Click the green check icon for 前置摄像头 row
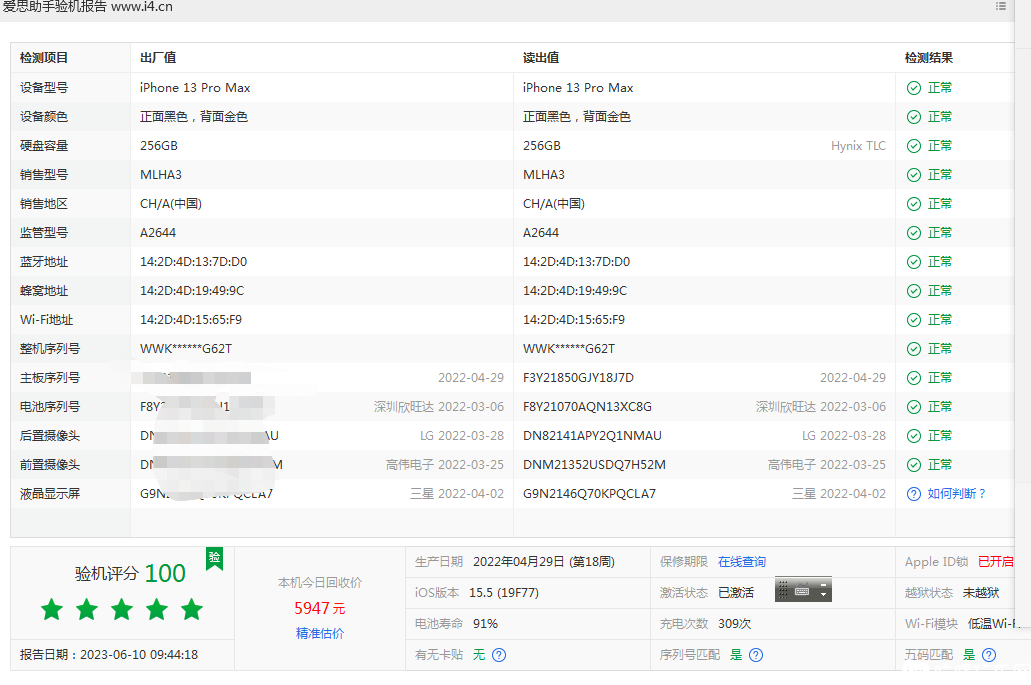1031x685 pixels. [914, 465]
